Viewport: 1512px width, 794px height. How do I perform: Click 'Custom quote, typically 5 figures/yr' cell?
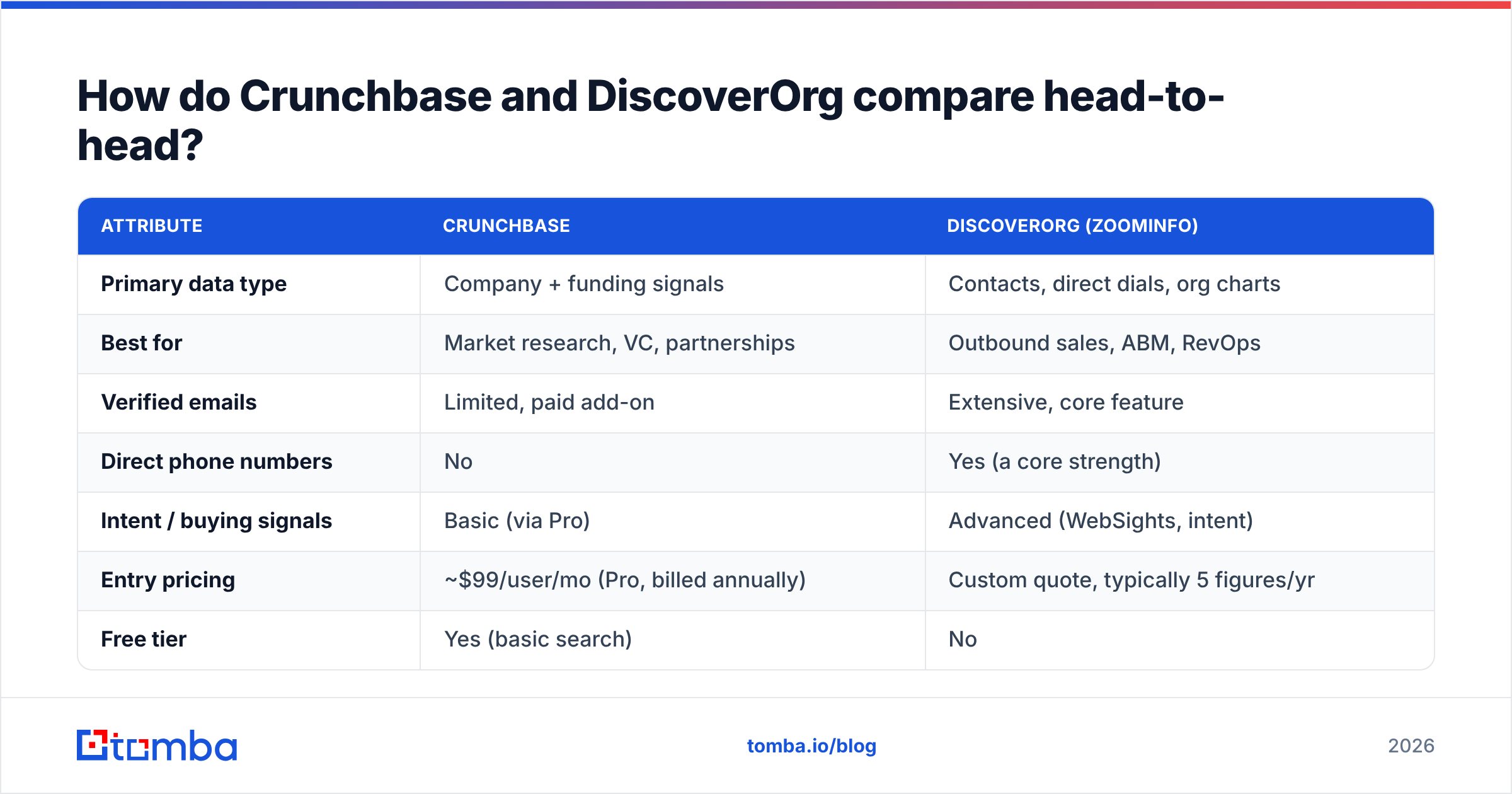point(1132,580)
